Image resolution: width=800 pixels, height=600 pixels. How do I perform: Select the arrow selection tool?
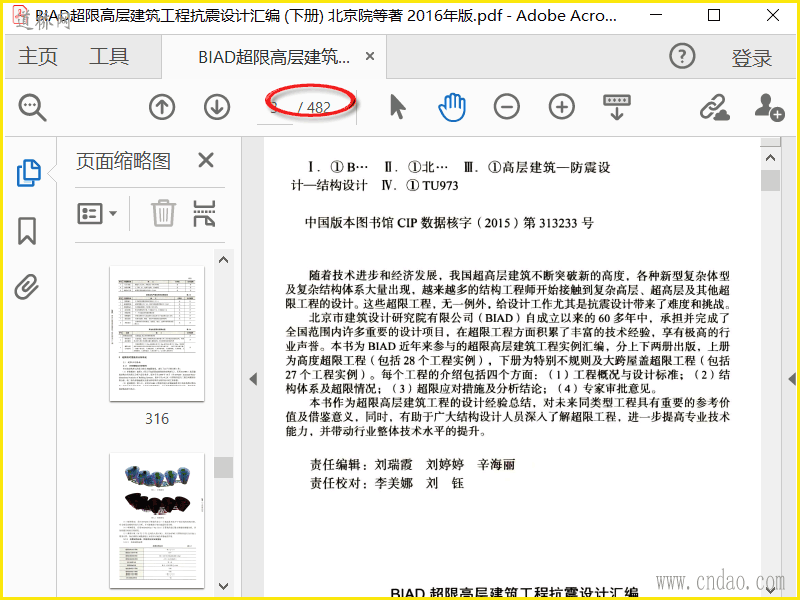tap(397, 107)
